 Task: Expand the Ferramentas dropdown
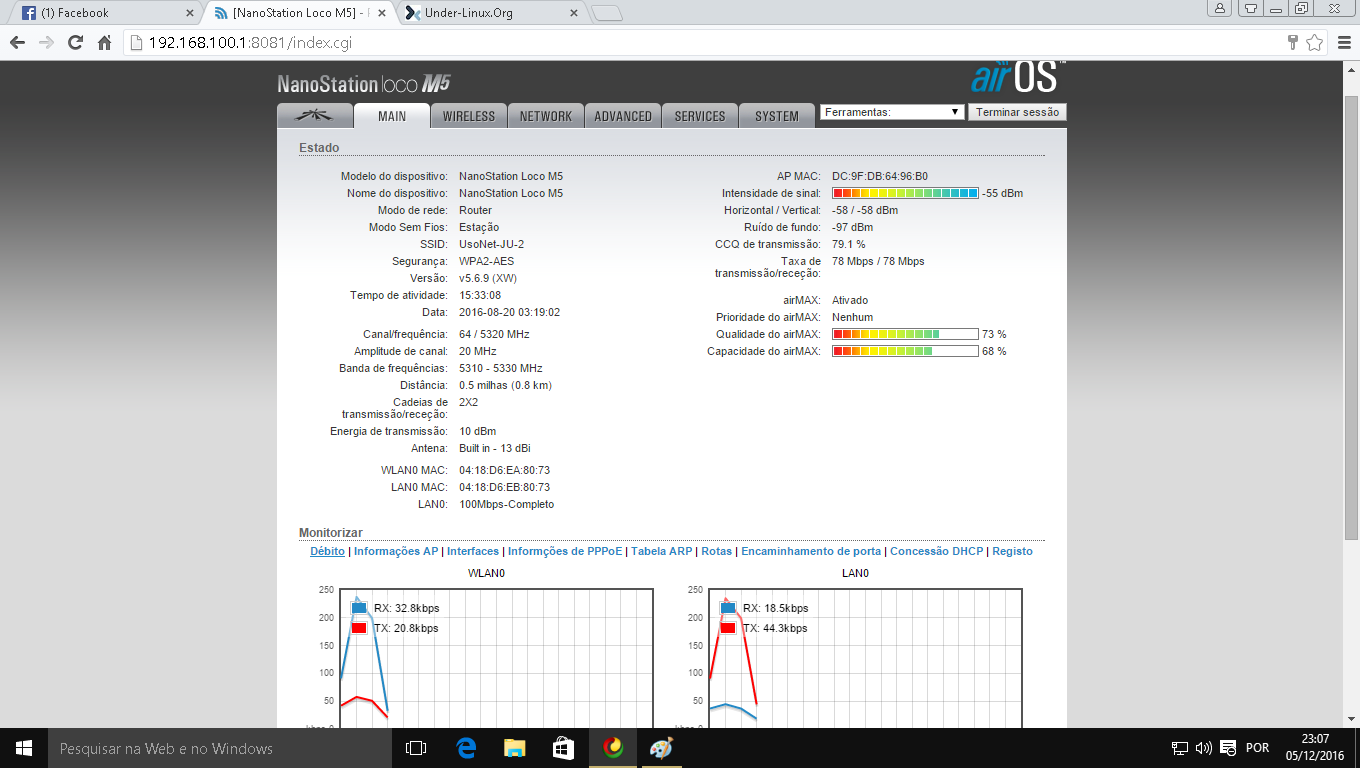[892, 112]
